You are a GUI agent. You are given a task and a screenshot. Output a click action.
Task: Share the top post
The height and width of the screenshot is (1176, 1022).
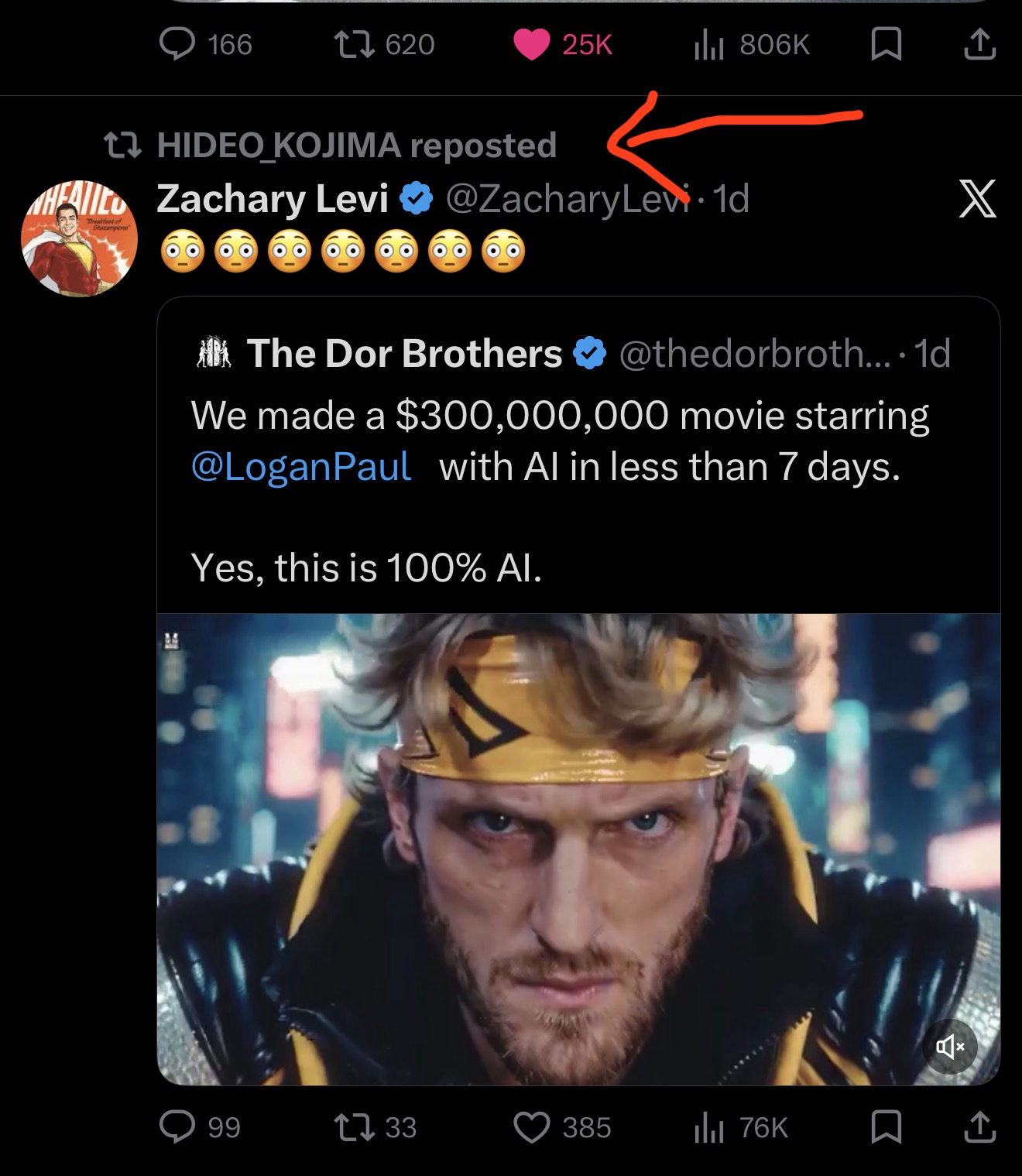point(979,44)
